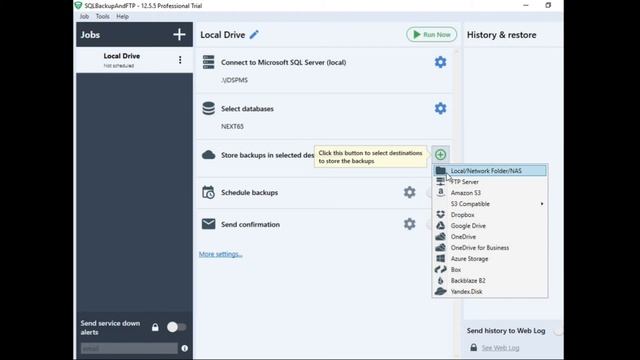Add a new job with plus icon
This screenshot has height=360, width=640.
point(179,35)
